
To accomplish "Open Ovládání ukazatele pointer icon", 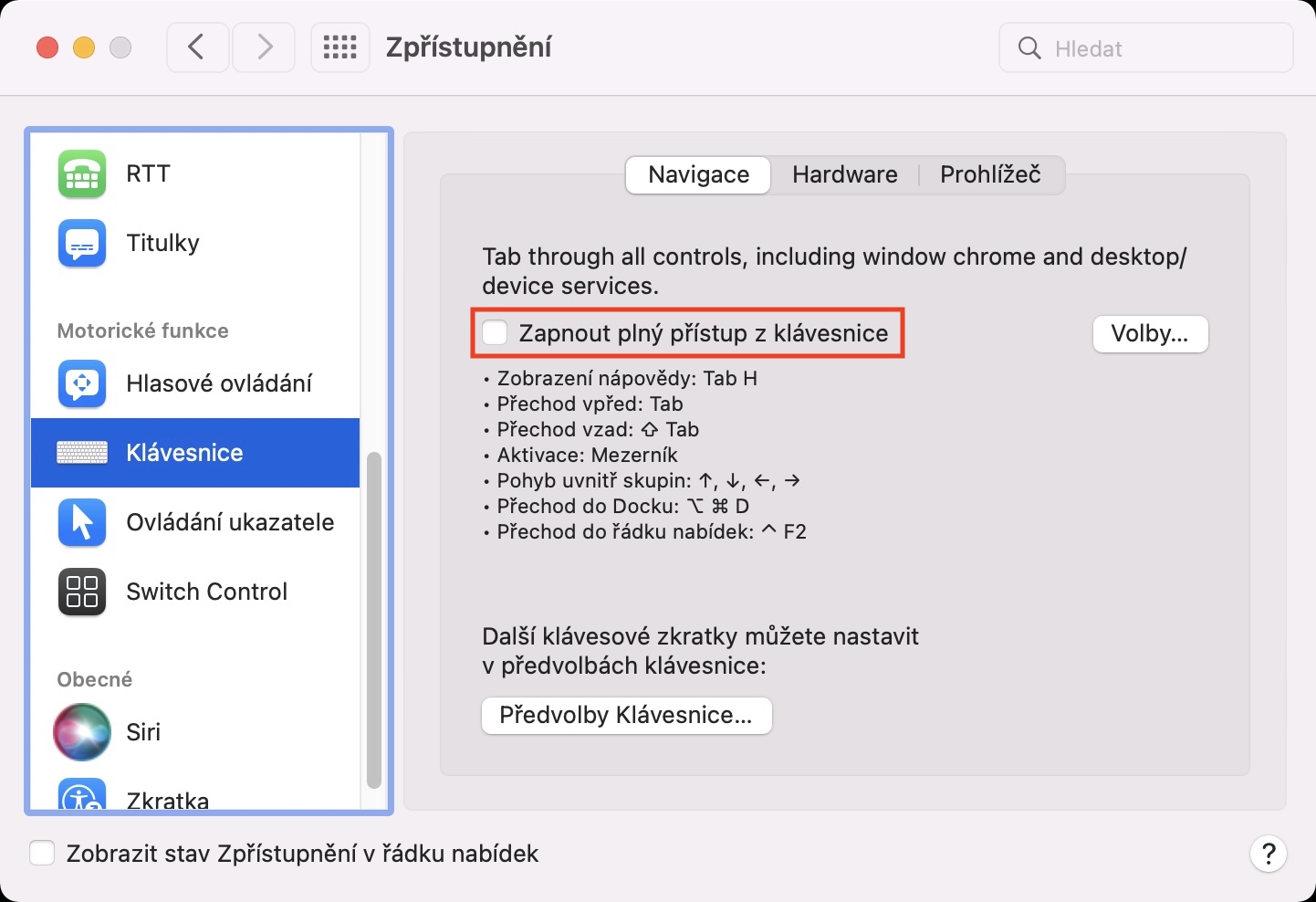I will point(82,522).
